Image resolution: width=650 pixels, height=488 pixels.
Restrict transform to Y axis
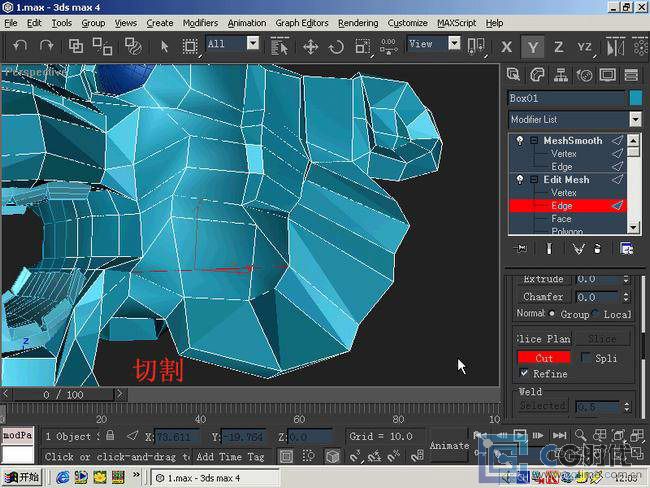[533, 47]
